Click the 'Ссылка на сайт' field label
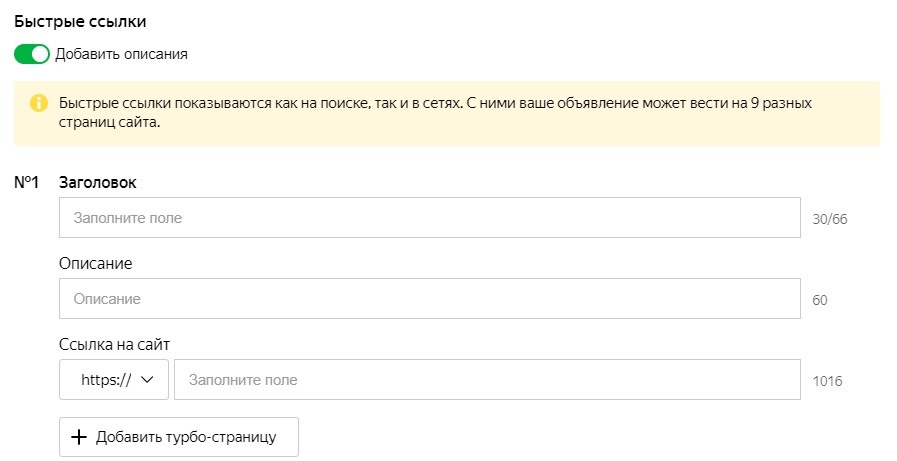This screenshot has height=461, width=897. pyautogui.click(x=115, y=345)
